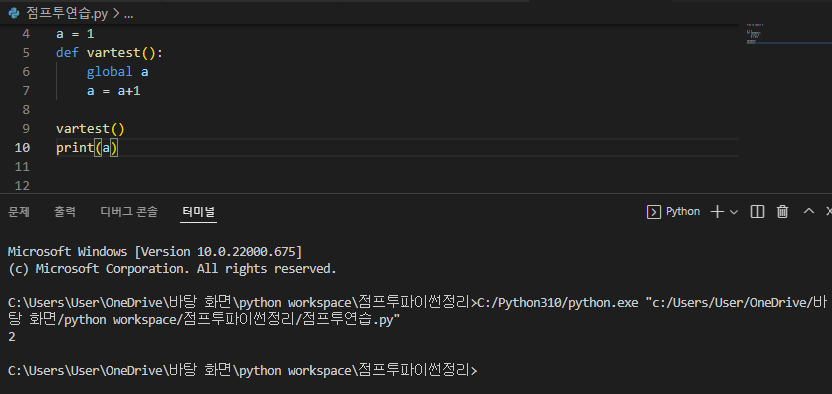
Task: Click line number 12 in gutter
Action: (x=23, y=186)
